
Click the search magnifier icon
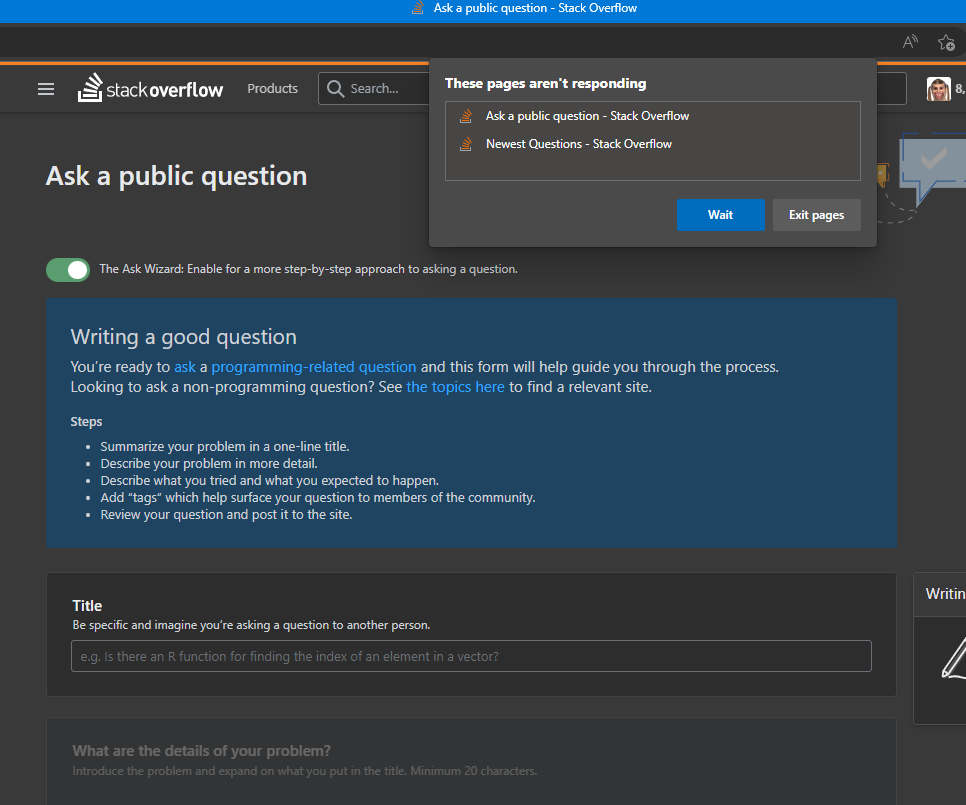(x=335, y=89)
